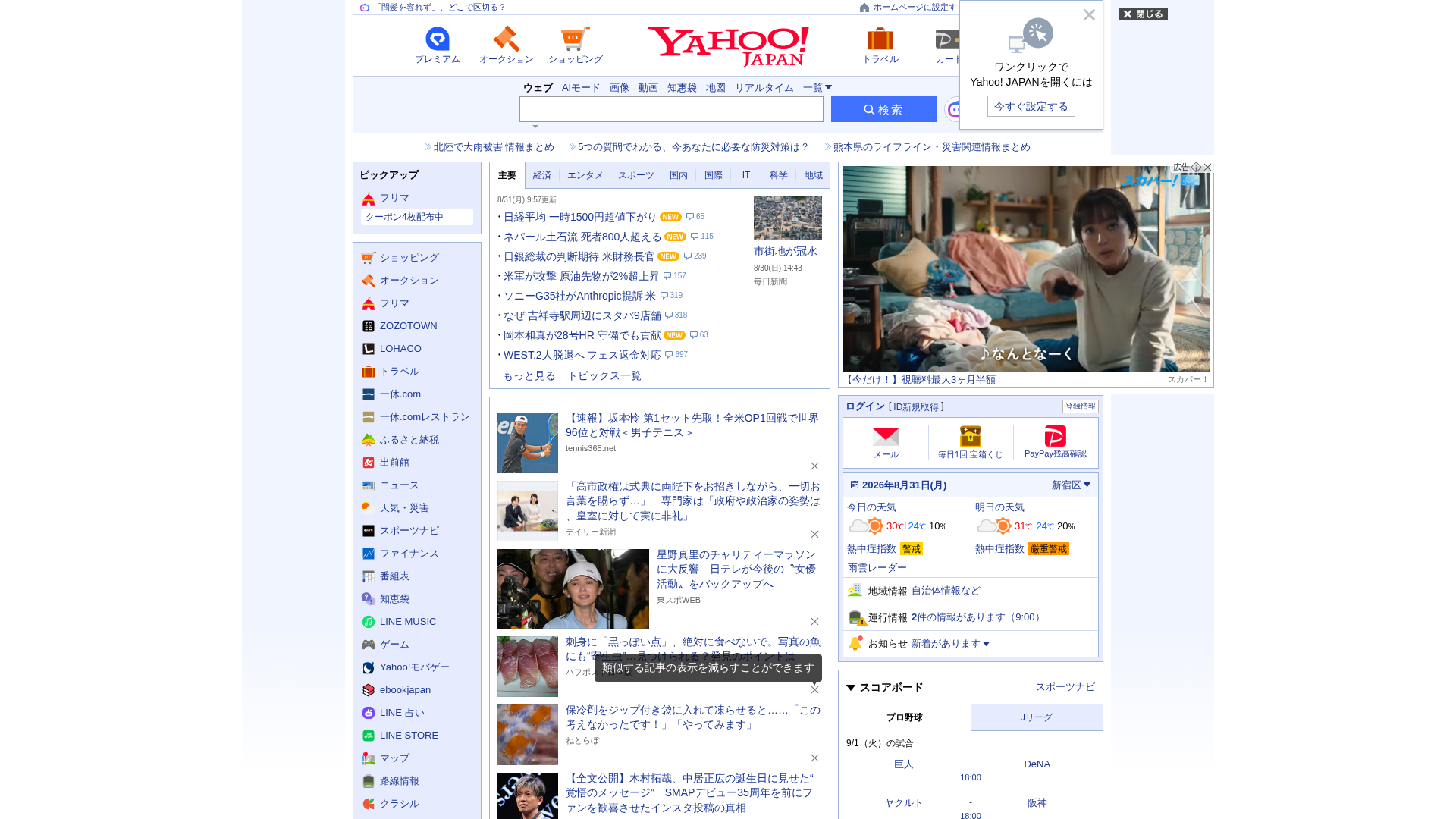Open the スカパー video advertisement

tap(1026, 269)
